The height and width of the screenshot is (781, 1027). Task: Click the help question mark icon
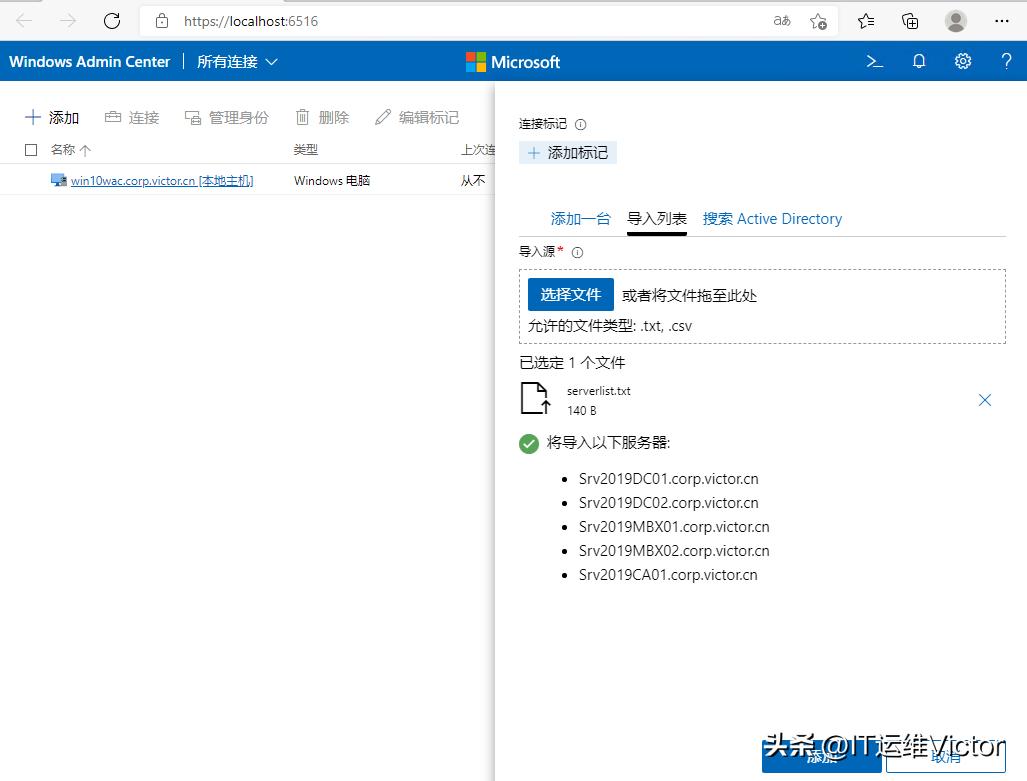pyautogui.click(x=1006, y=61)
